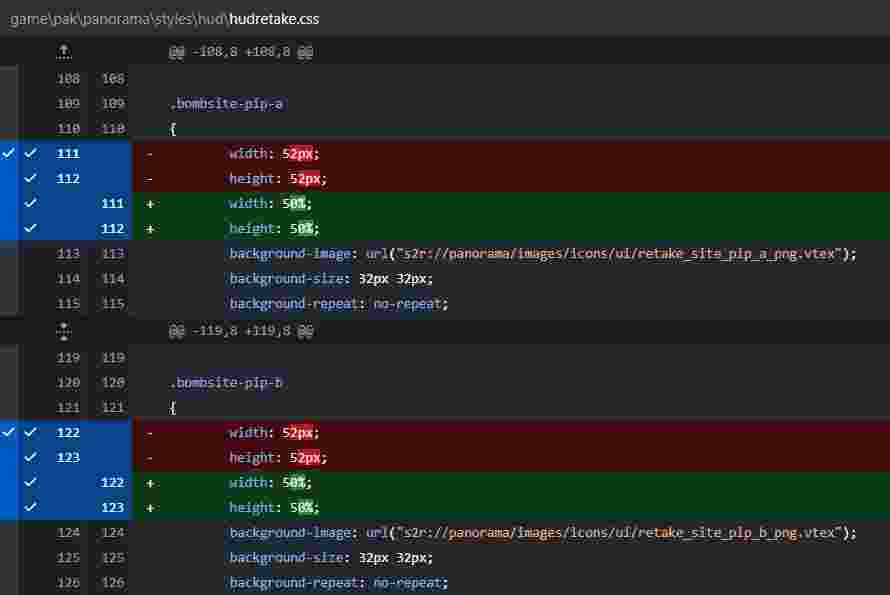Click the '@@ -119,8 +119,8 @@' hunk header
The image size is (890, 595).
click(240, 329)
